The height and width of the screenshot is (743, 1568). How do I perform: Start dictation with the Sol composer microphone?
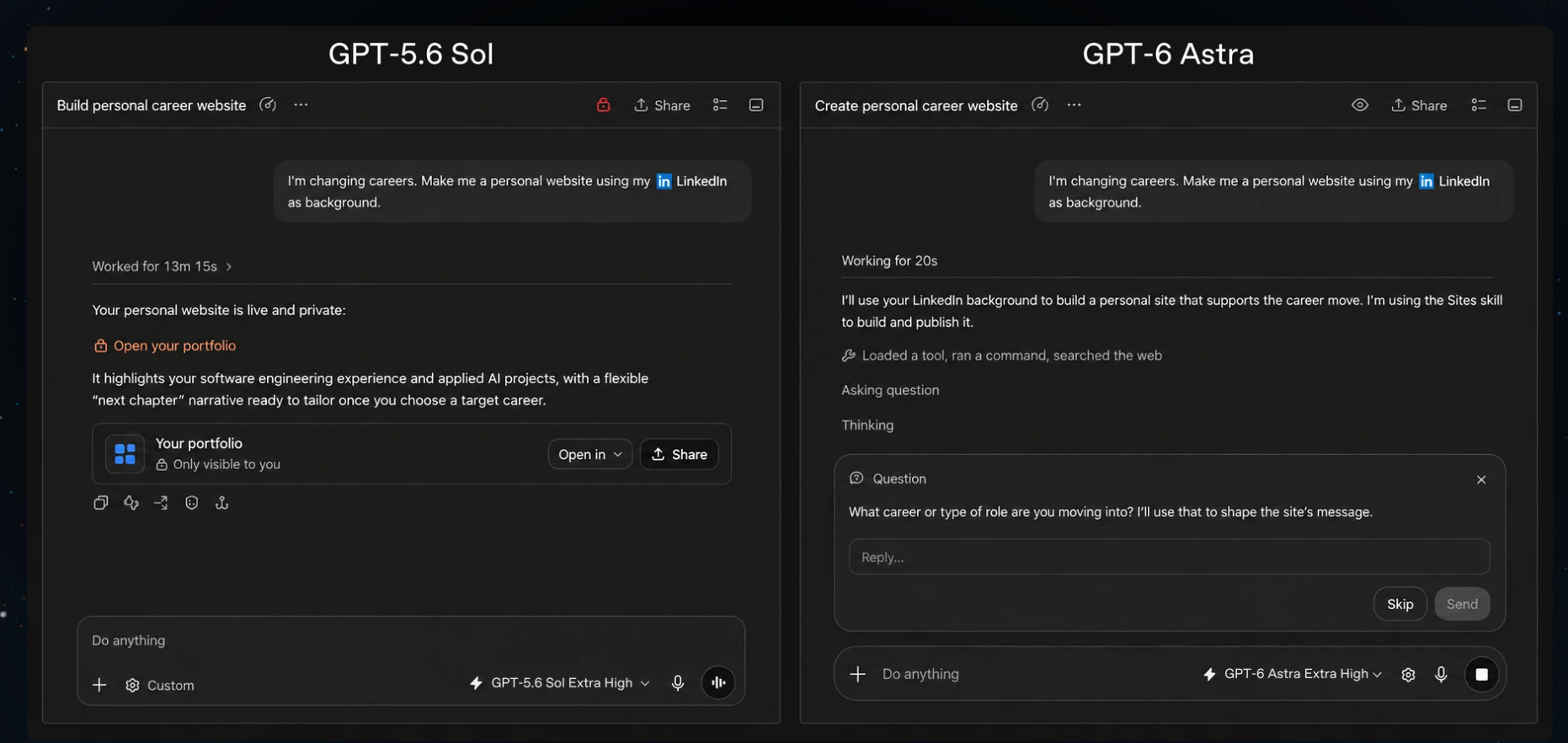click(x=678, y=683)
